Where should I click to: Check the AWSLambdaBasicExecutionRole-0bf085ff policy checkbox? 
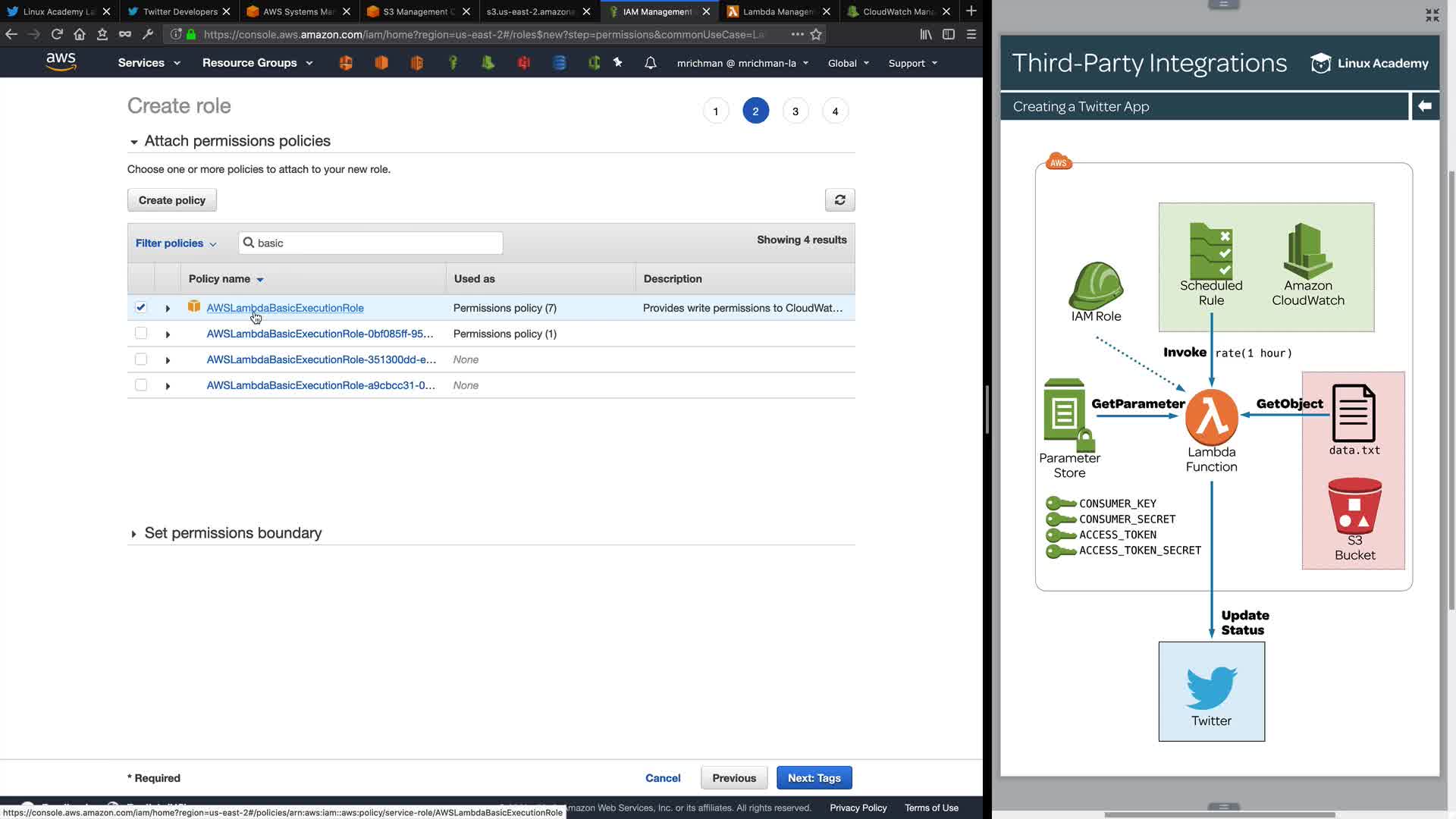click(x=140, y=333)
